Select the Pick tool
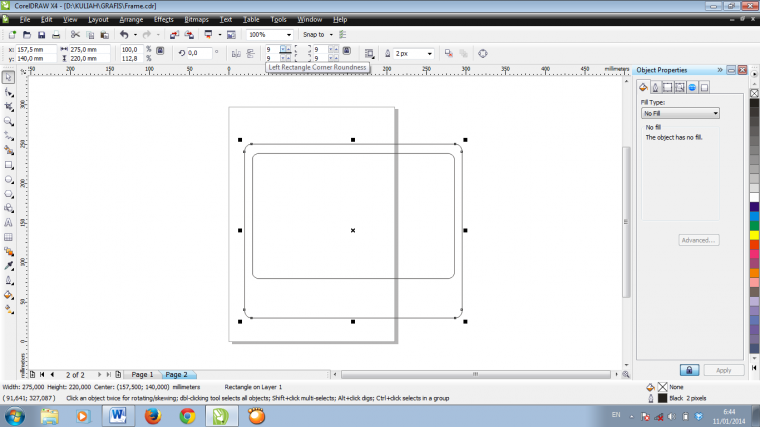 [x=9, y=78]
